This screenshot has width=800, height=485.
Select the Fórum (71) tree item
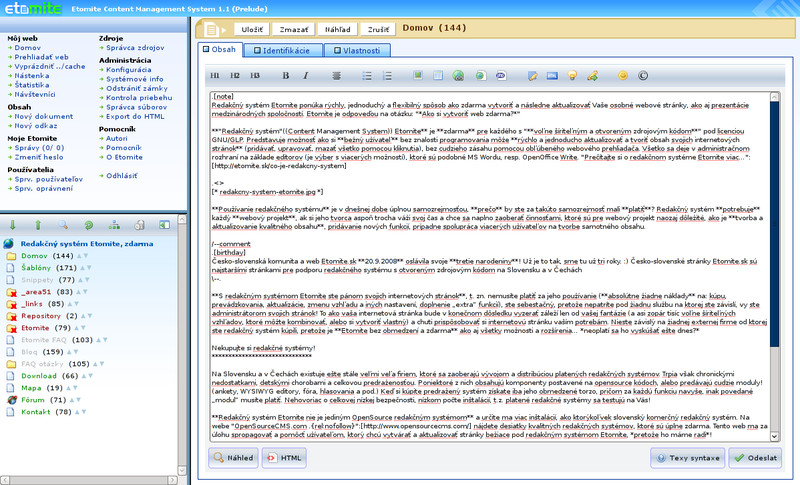[43, 400]
